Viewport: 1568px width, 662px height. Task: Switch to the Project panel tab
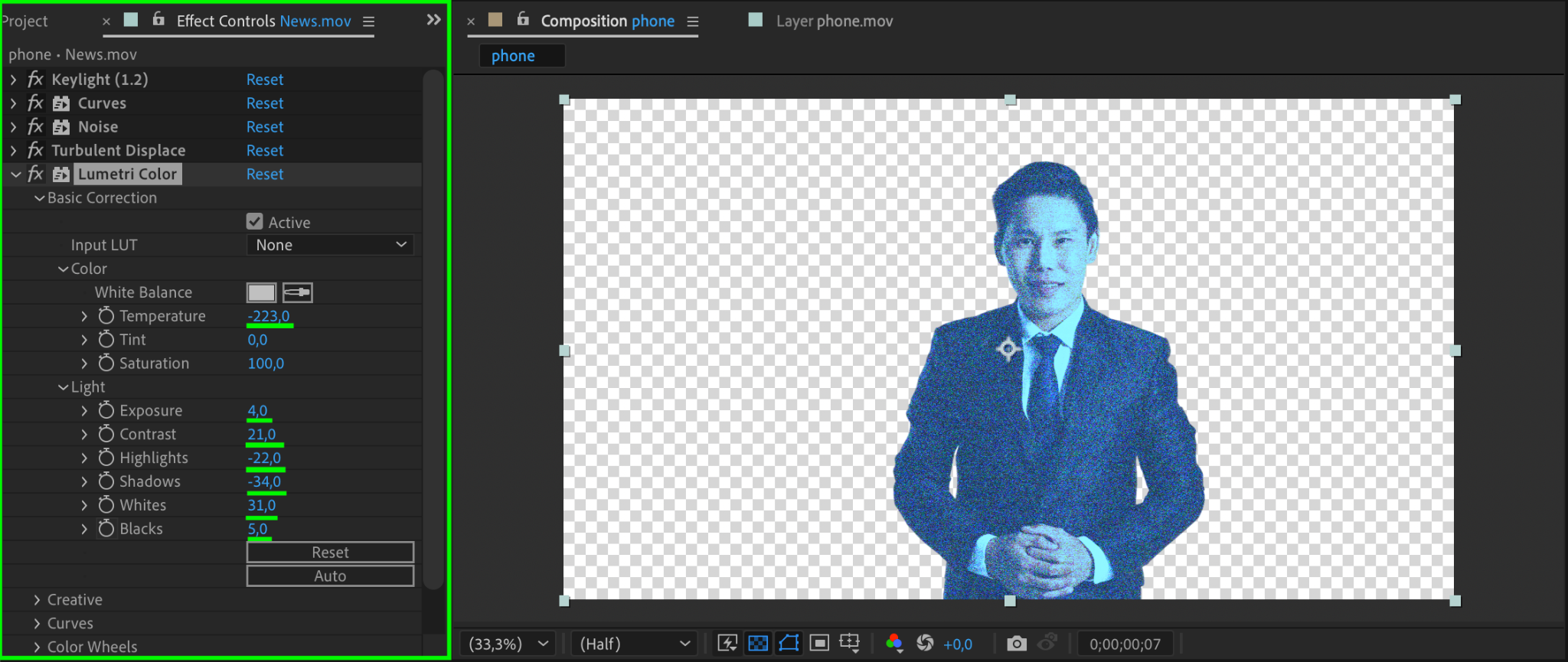[x=26, y=21]
